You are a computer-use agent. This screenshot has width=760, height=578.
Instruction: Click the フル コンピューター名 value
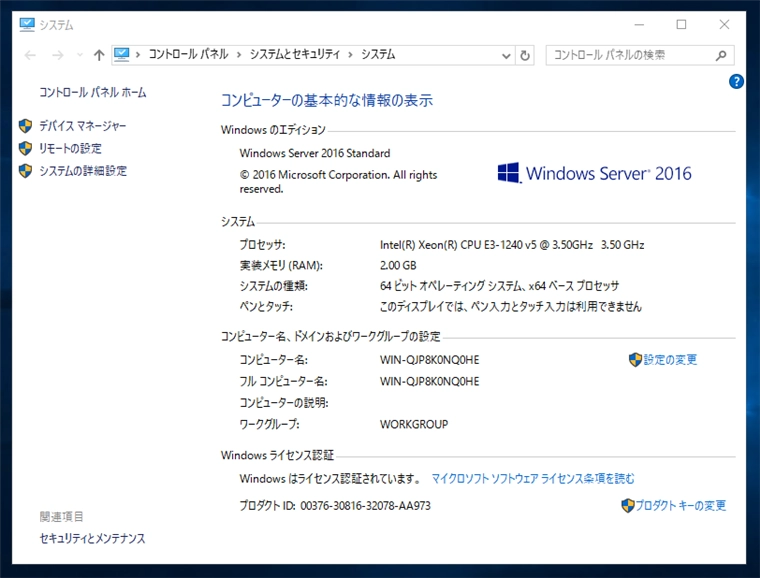click(429, 382)
